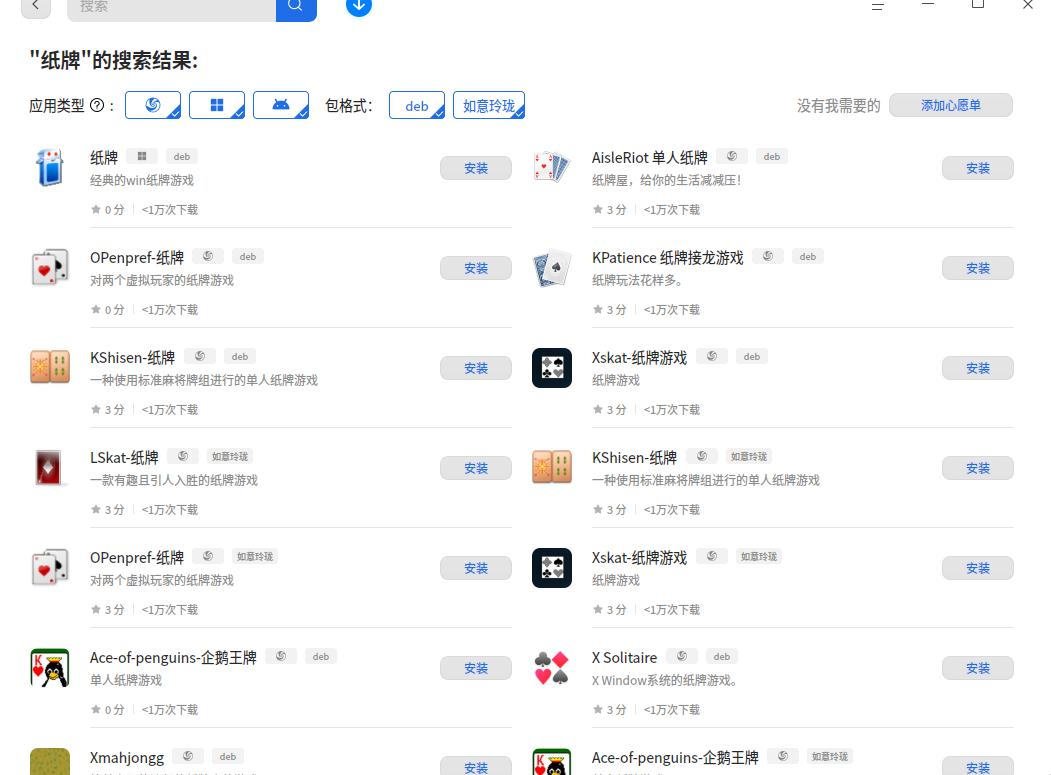Install KPatience 纸牌接龙游戏
The height and width of the screenshot is (775, 1051).
click(977, 268)
